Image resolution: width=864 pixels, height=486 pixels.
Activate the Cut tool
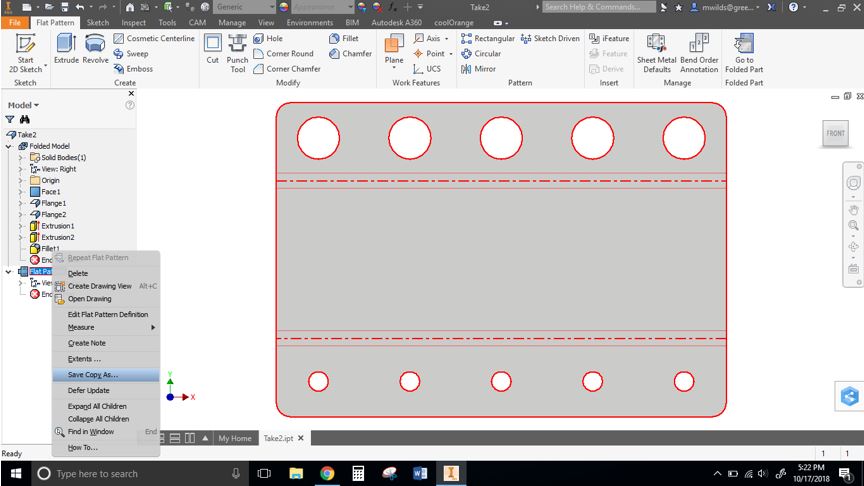(x=213, y=48)
